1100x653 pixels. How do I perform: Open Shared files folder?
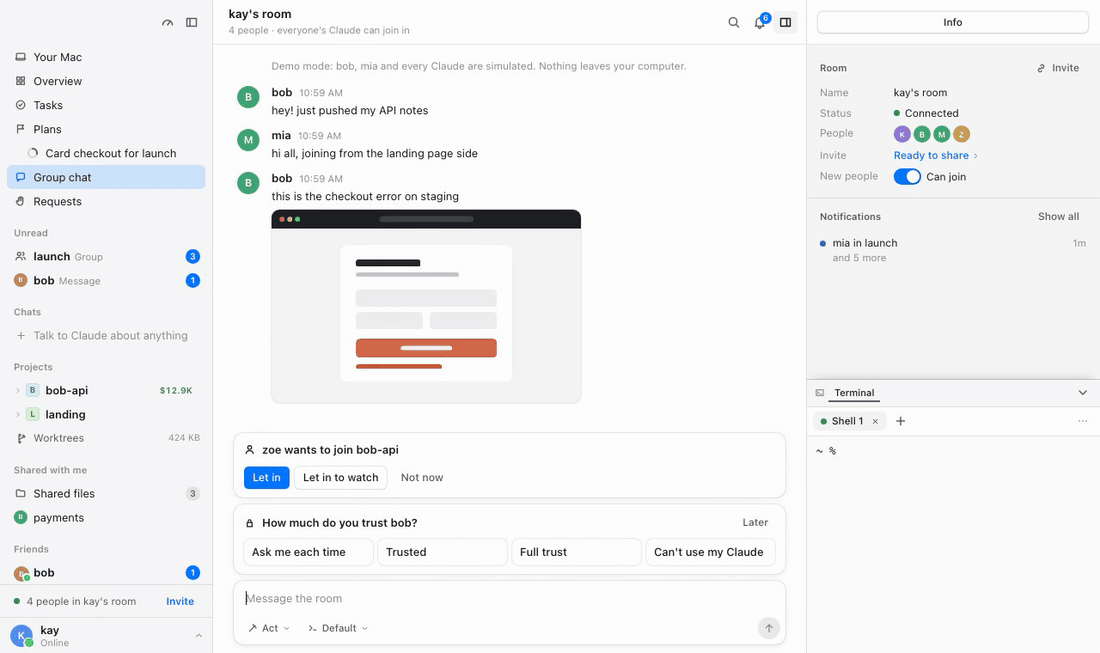(x=106, y=494)
